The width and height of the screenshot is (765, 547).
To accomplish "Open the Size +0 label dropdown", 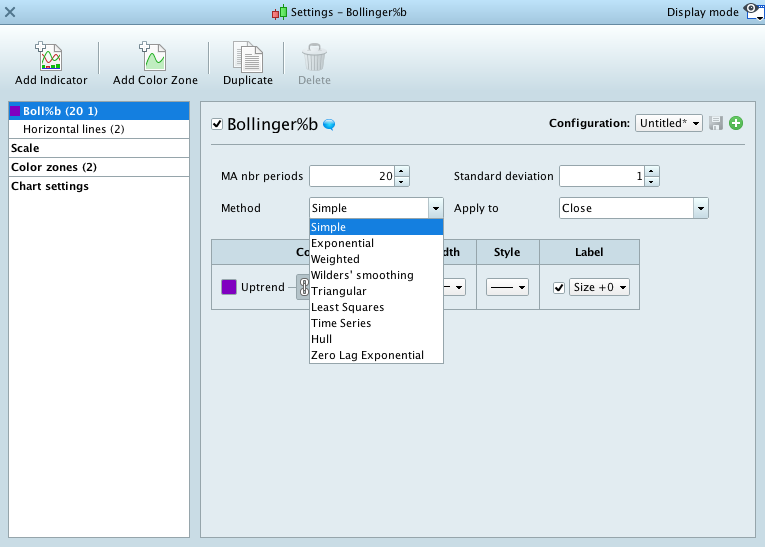I will (599, 287).
